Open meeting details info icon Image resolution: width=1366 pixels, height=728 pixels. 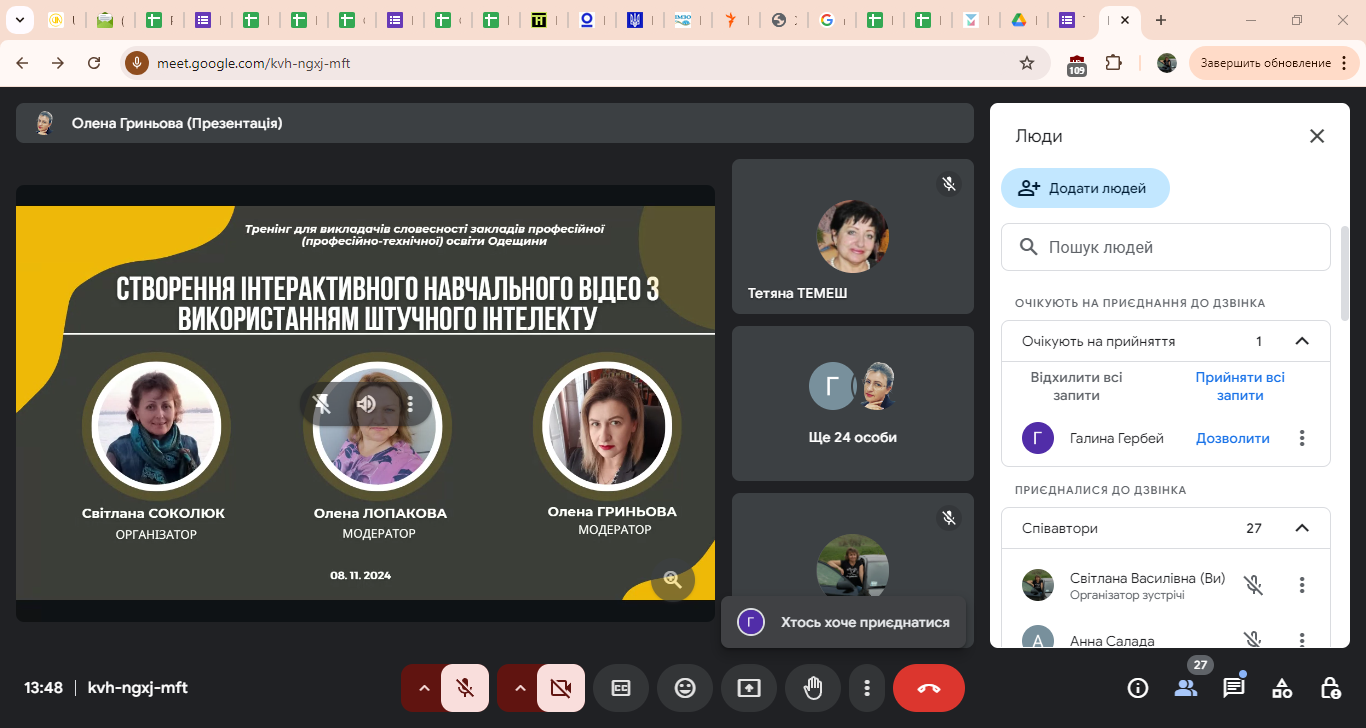pyautogui.click(x=1137, y=688)
